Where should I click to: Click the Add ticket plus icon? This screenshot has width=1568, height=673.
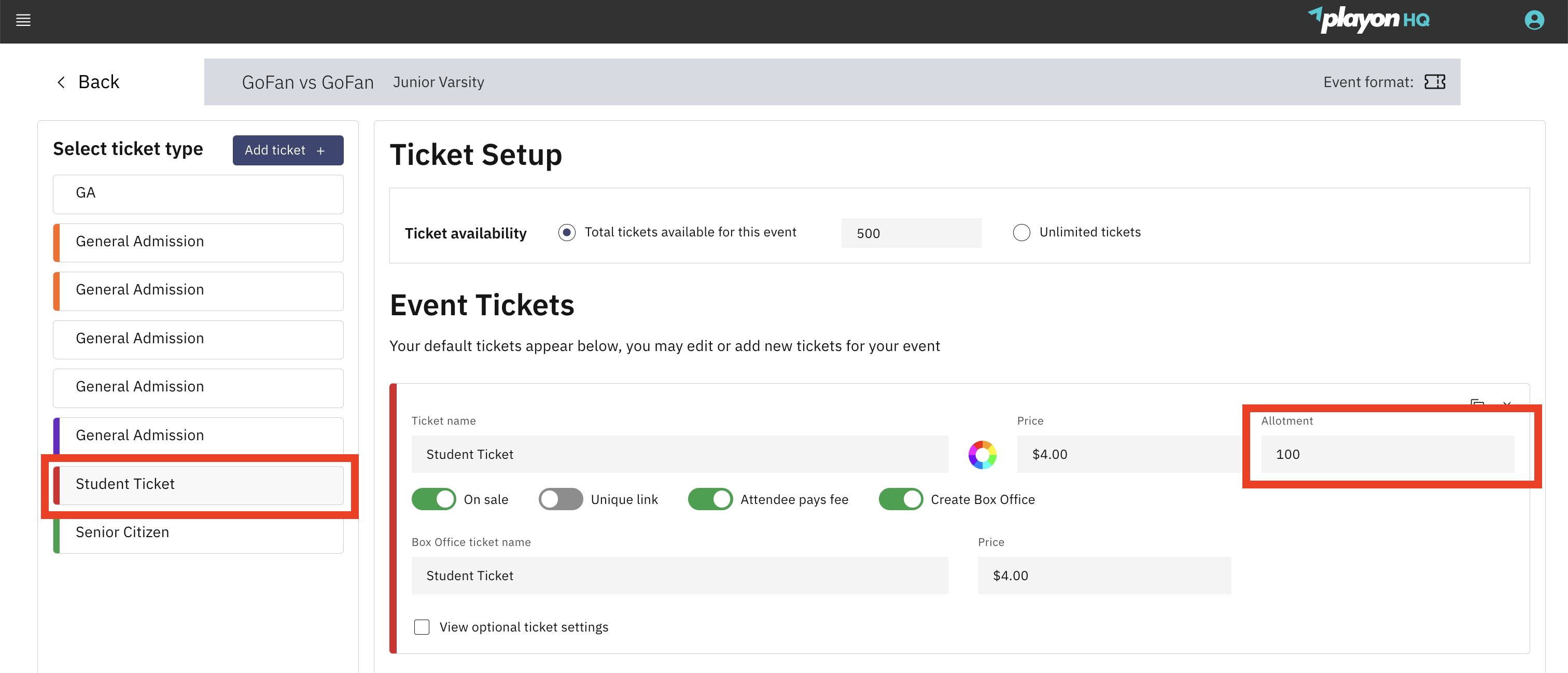click(320, 150)
